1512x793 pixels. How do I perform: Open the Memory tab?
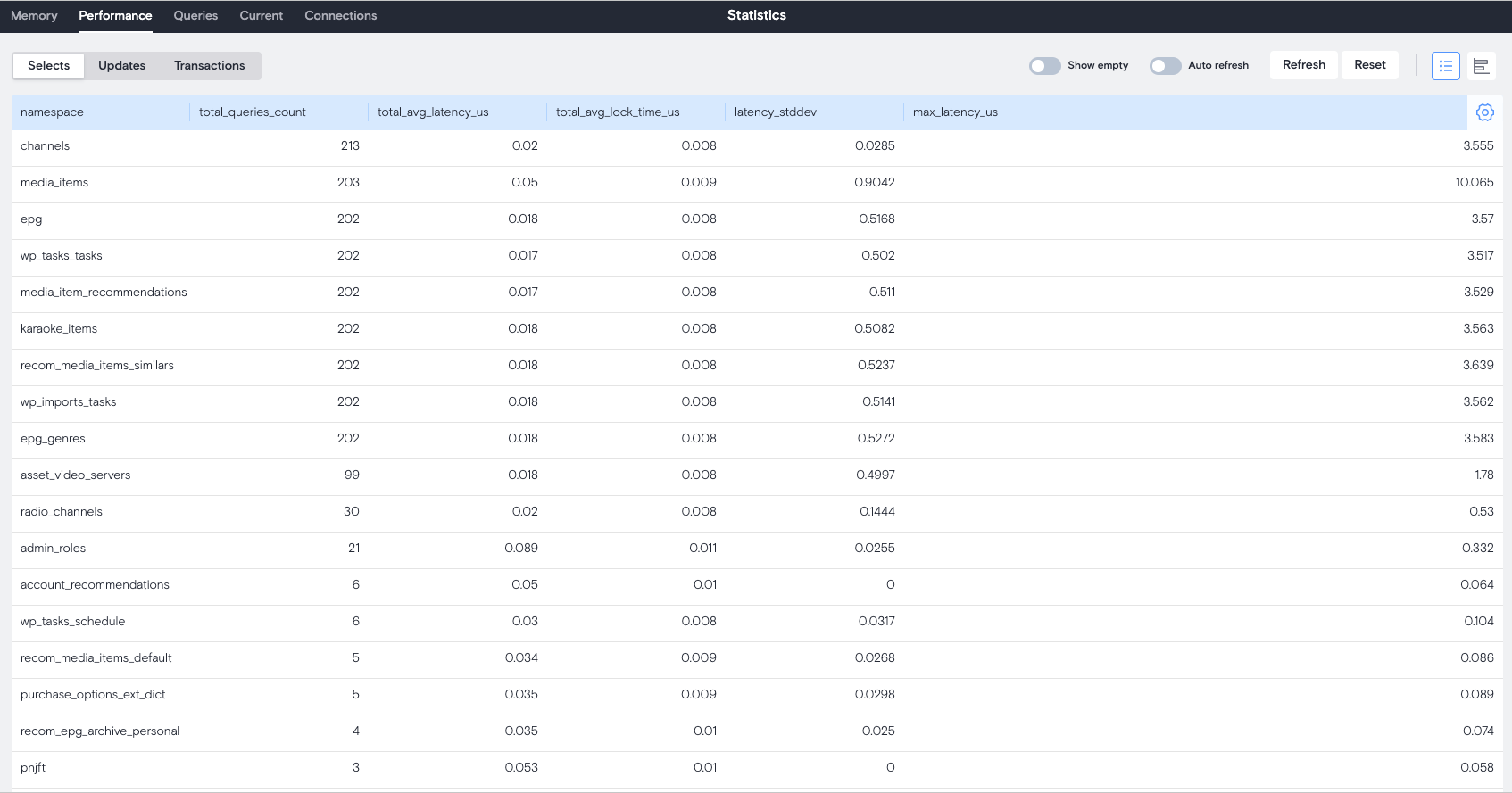coord(34,16)
